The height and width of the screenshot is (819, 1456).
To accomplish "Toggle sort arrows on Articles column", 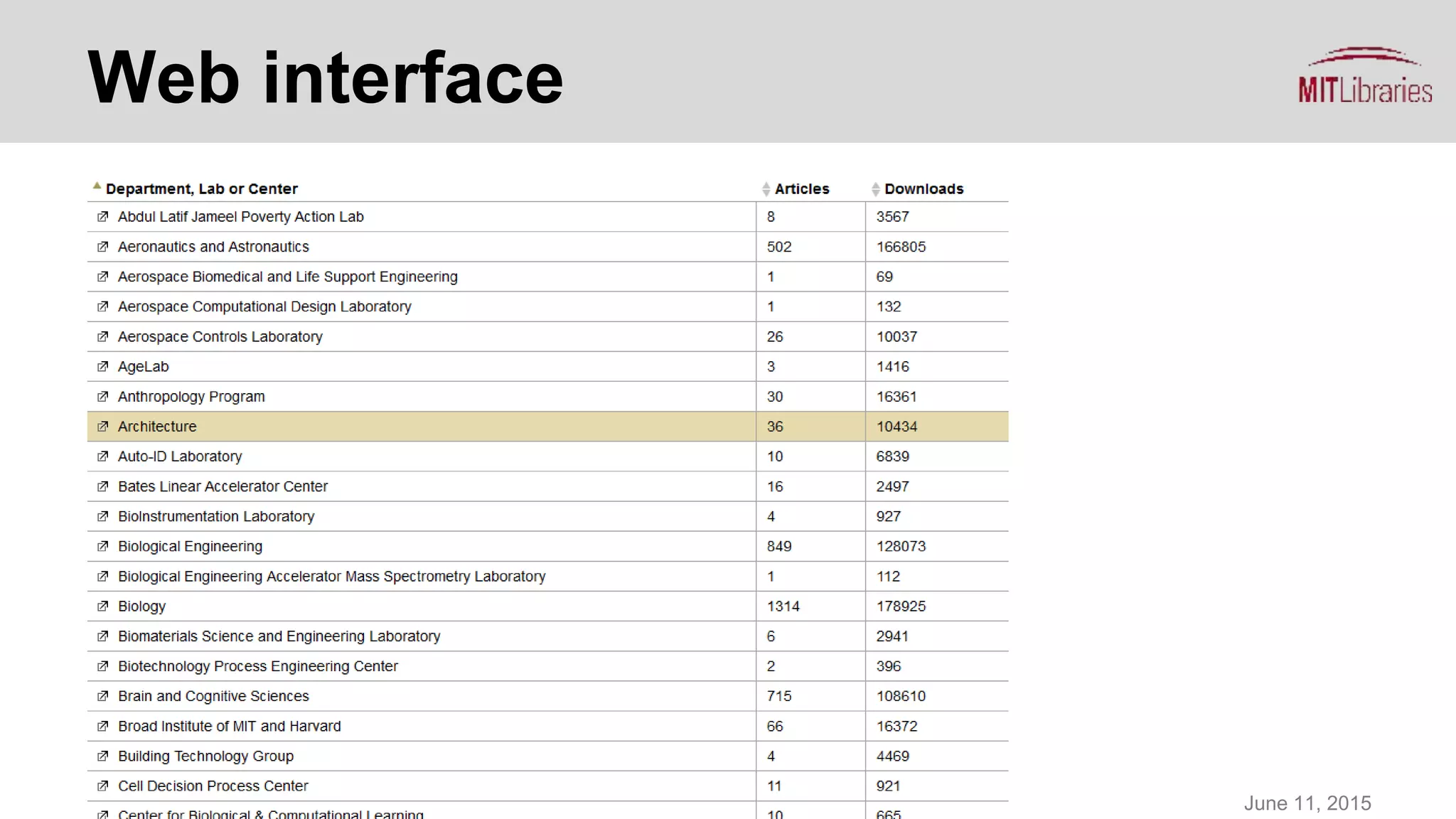I will 766,189.
